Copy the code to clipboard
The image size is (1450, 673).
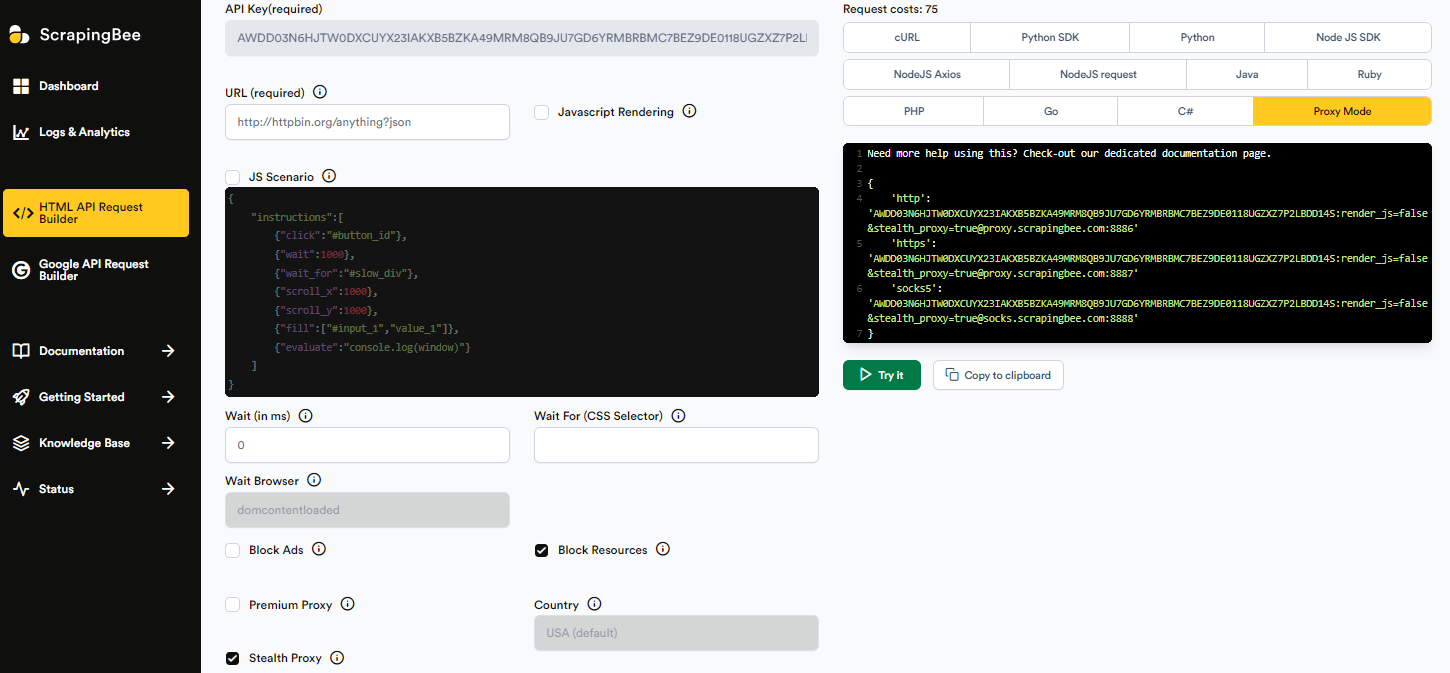click(997, 374)
